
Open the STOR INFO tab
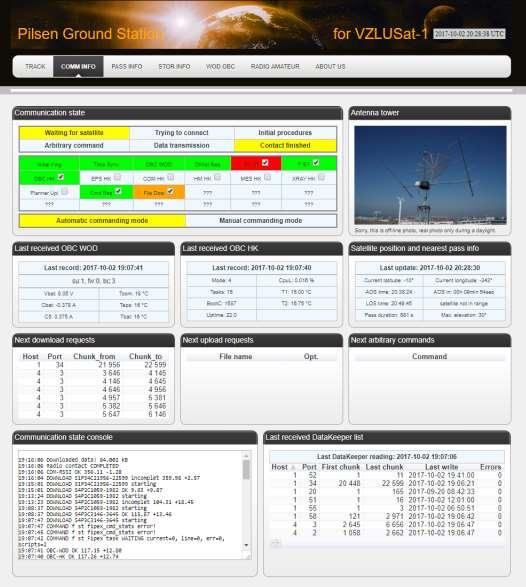[174, 67]
